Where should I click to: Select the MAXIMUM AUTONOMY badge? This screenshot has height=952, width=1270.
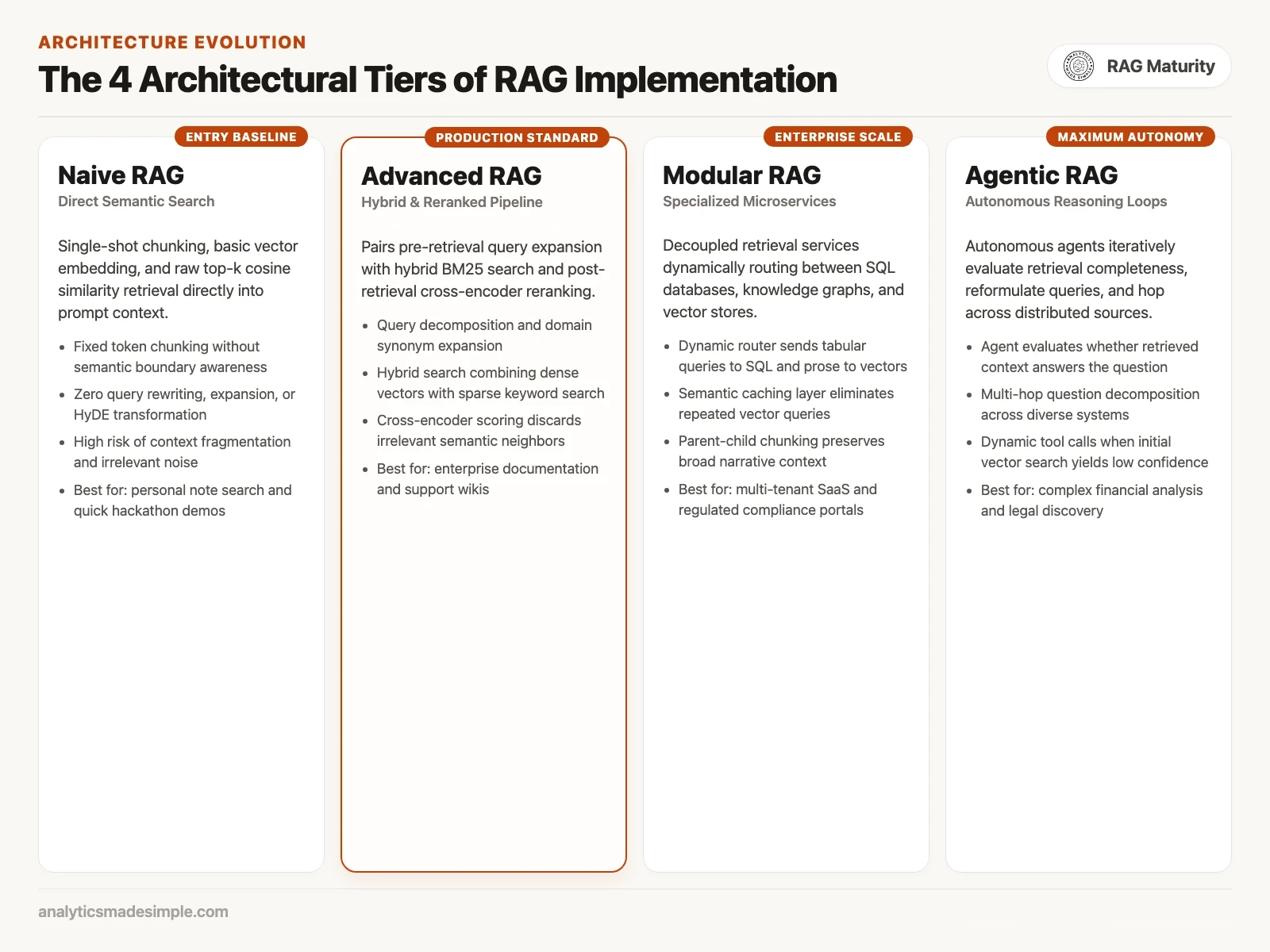(1130, 136)
